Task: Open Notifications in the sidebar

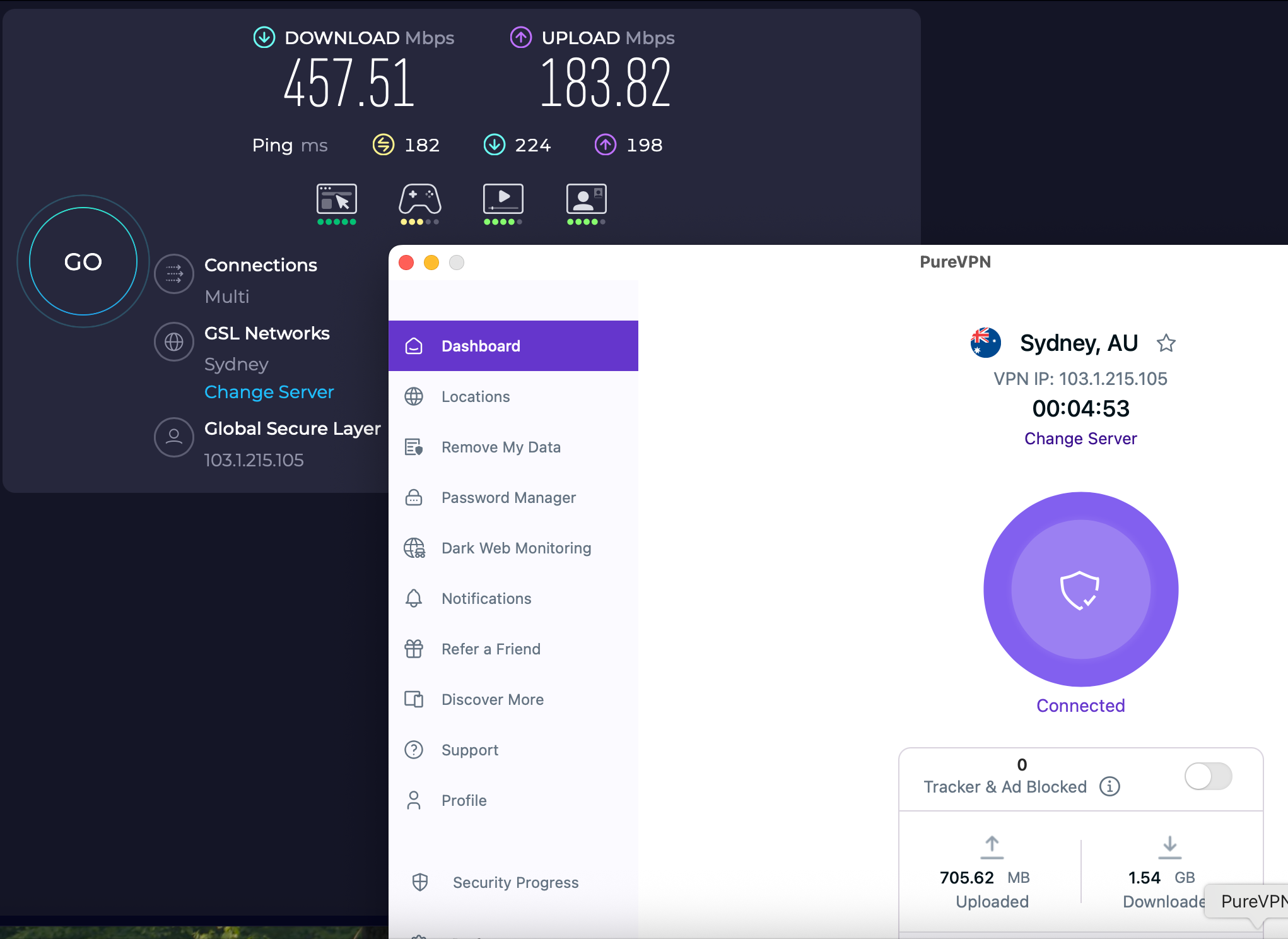Action: pos(513,598)
